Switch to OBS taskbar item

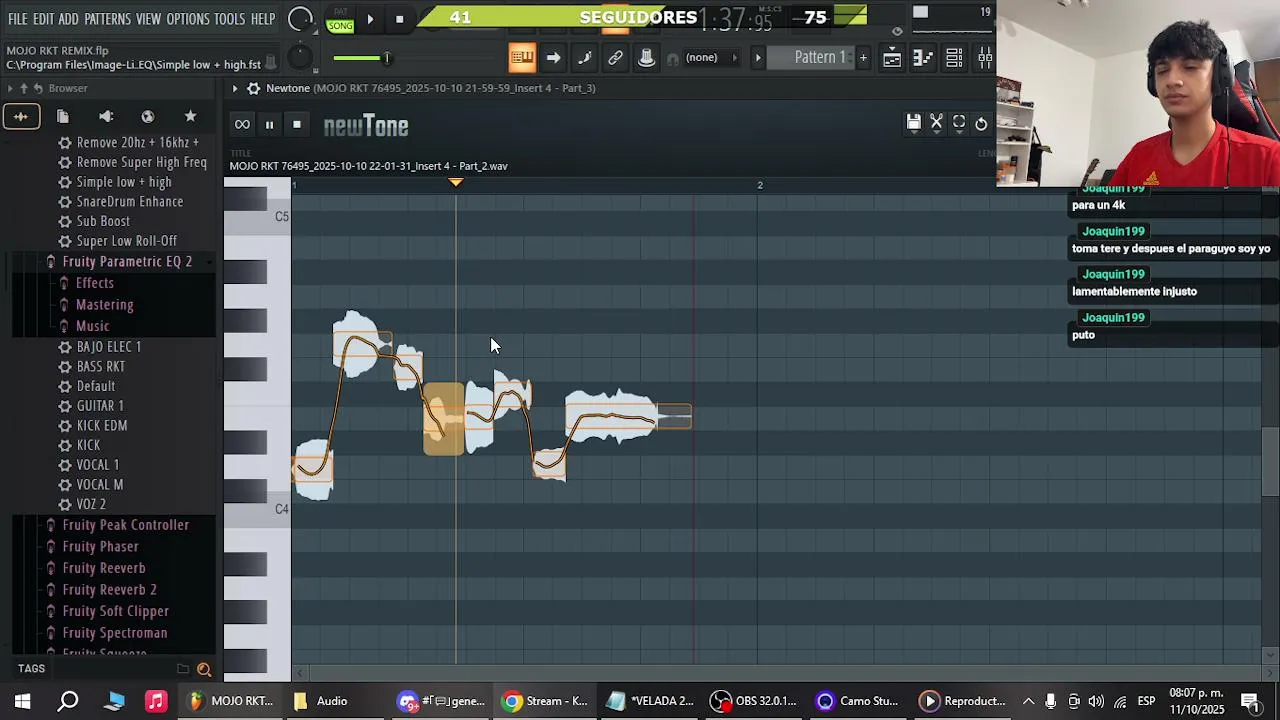tap(755, 701)
